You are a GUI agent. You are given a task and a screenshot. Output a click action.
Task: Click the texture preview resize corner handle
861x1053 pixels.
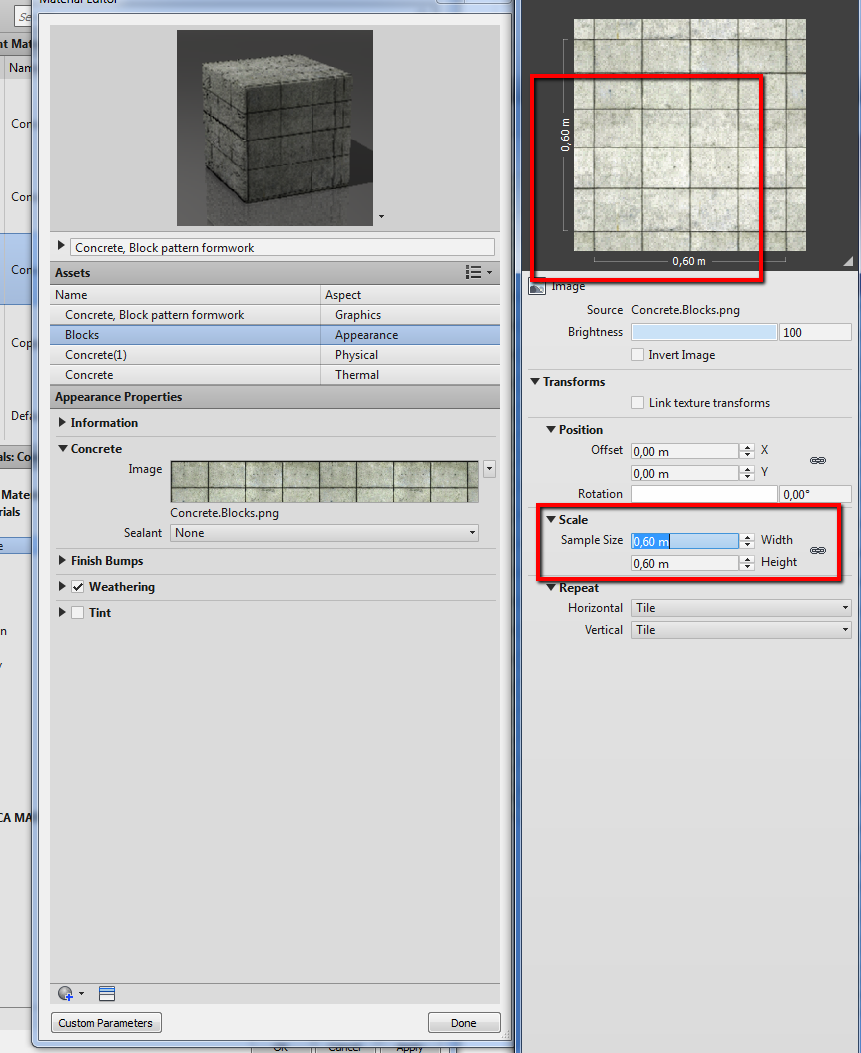tap(848, 261)
